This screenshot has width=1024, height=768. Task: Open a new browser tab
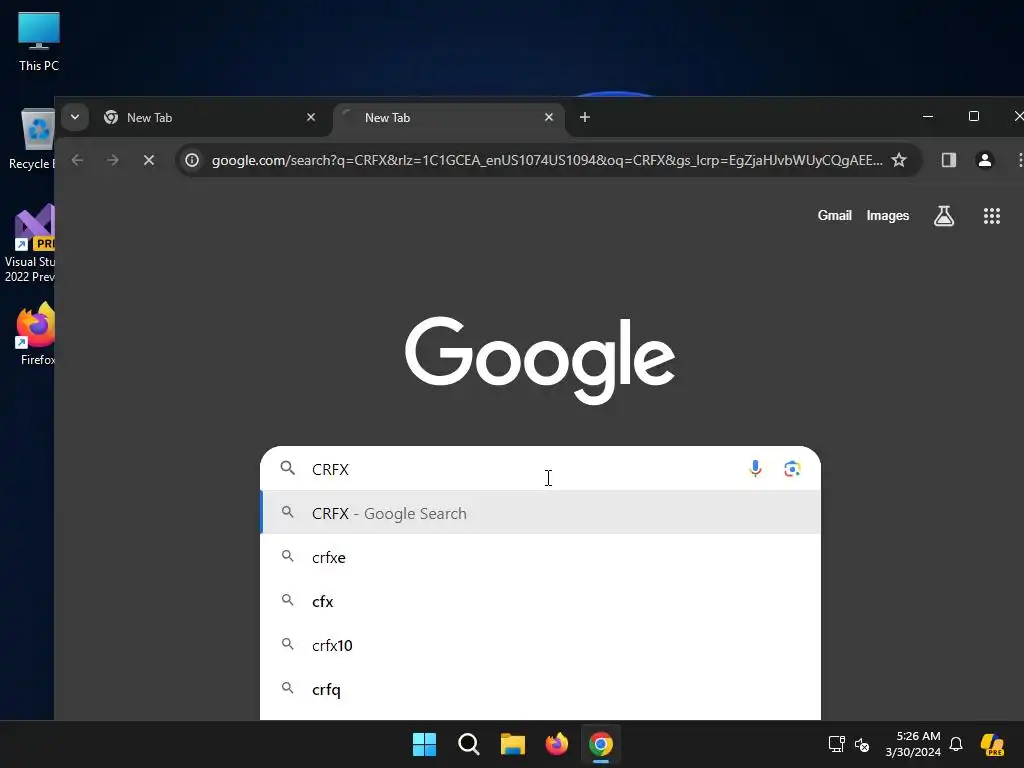585,118
